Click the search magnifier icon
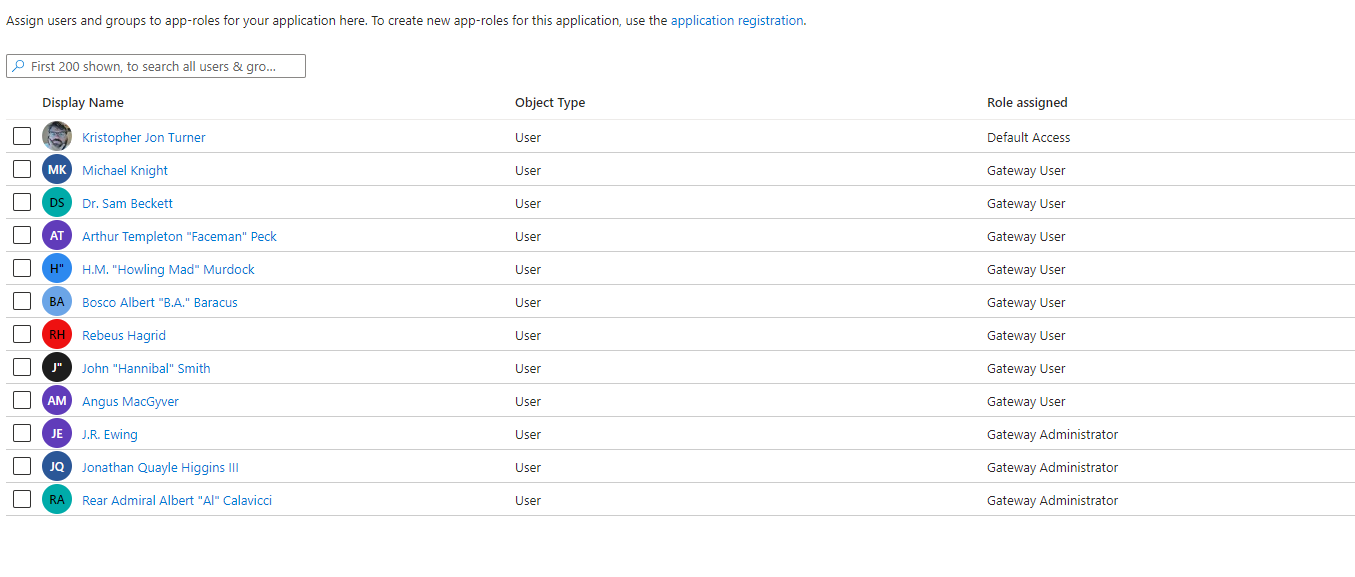 pyautogui.click(x=19, y=67)
